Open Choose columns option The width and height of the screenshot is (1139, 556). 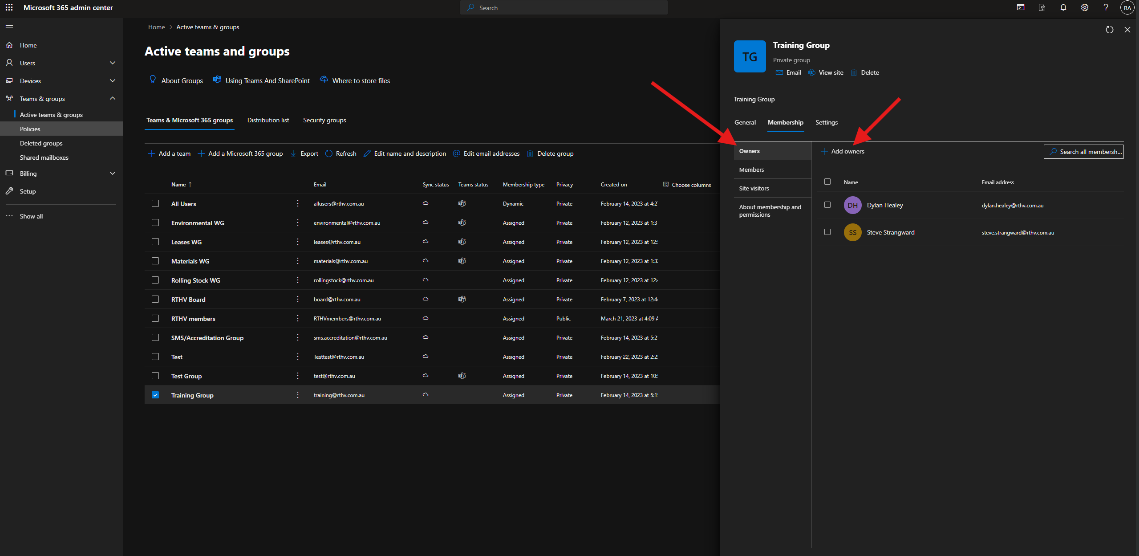686,185
